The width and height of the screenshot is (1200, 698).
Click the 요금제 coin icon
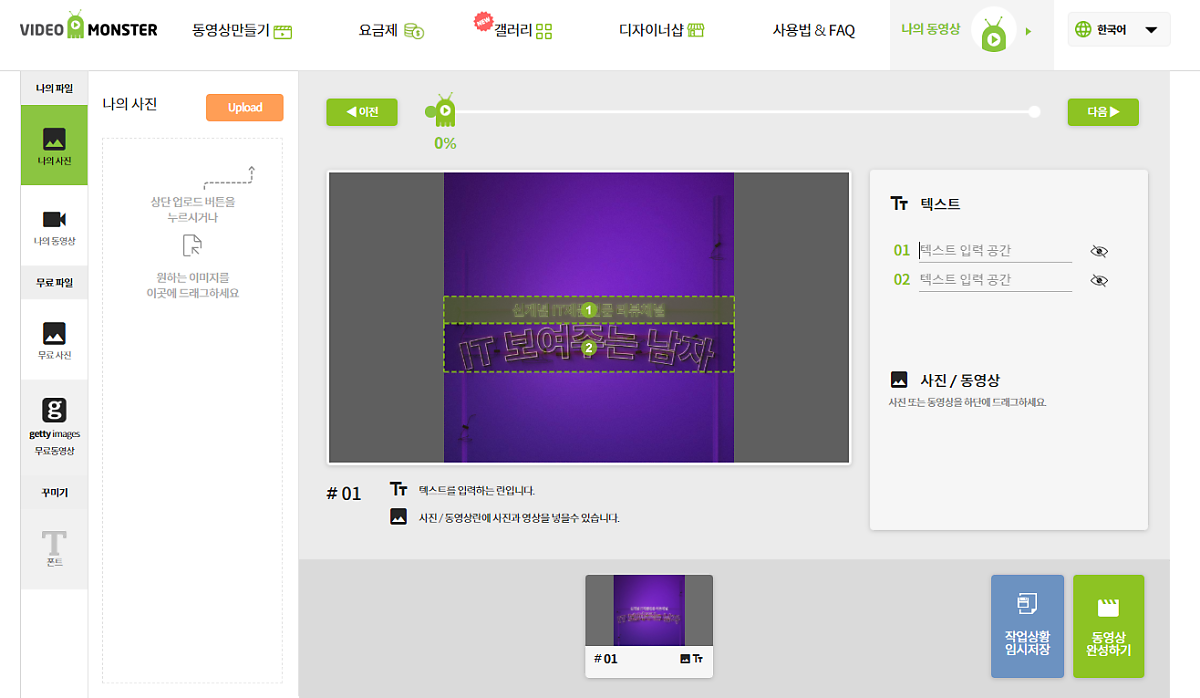(x=414, y=31)
